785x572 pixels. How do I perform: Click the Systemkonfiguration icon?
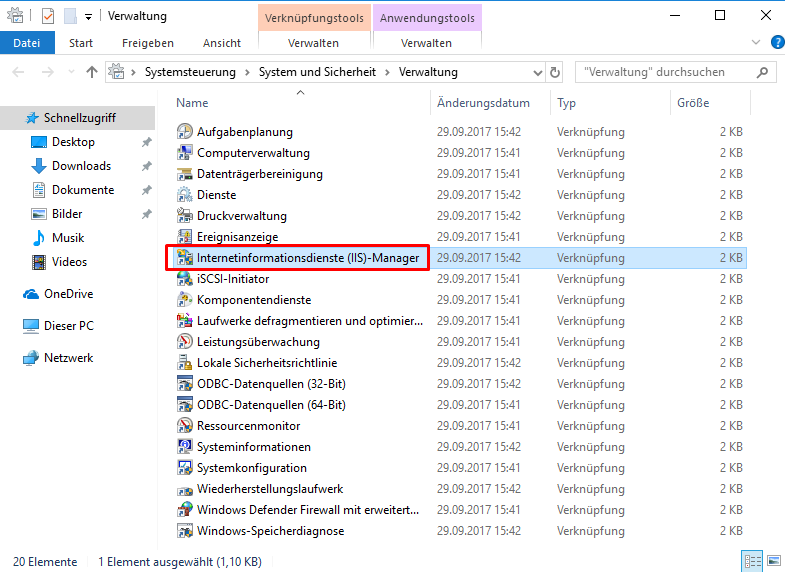tap(185, 468)
